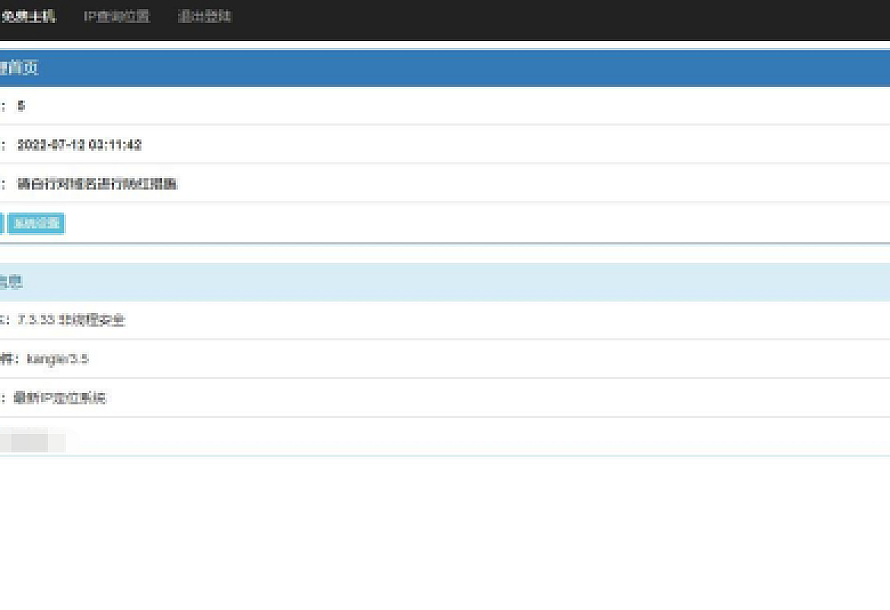The height and width of the screenshot is (610, 890).
Task: Select 退出登陆 to log out
Action: click(x=204, y=17)
